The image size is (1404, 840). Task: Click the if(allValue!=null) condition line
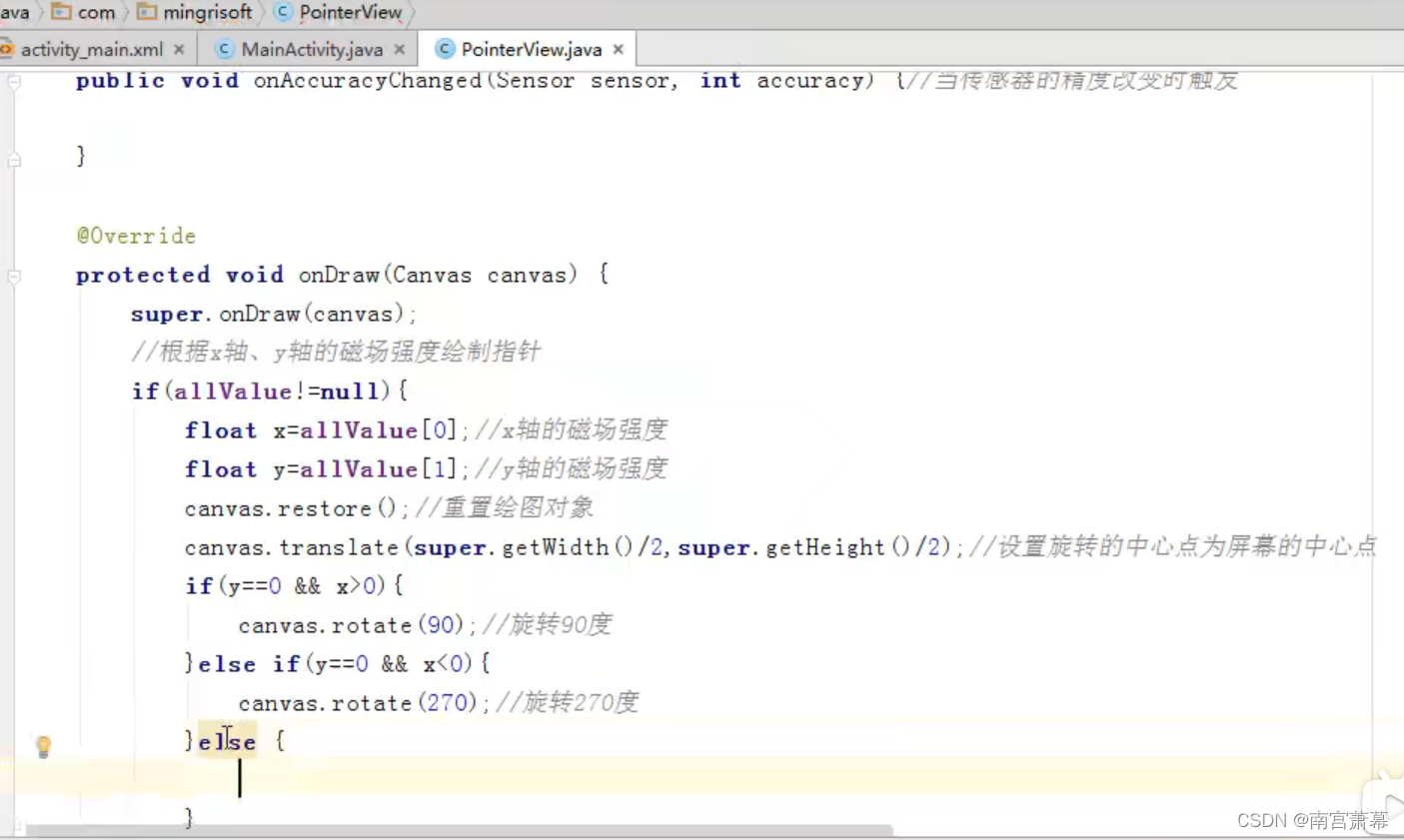click(x=270, y=391)
